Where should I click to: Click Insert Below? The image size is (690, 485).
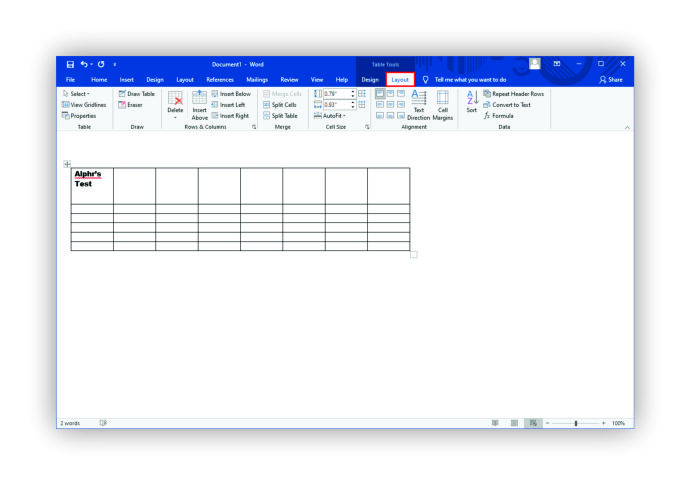tap(231, 94)
